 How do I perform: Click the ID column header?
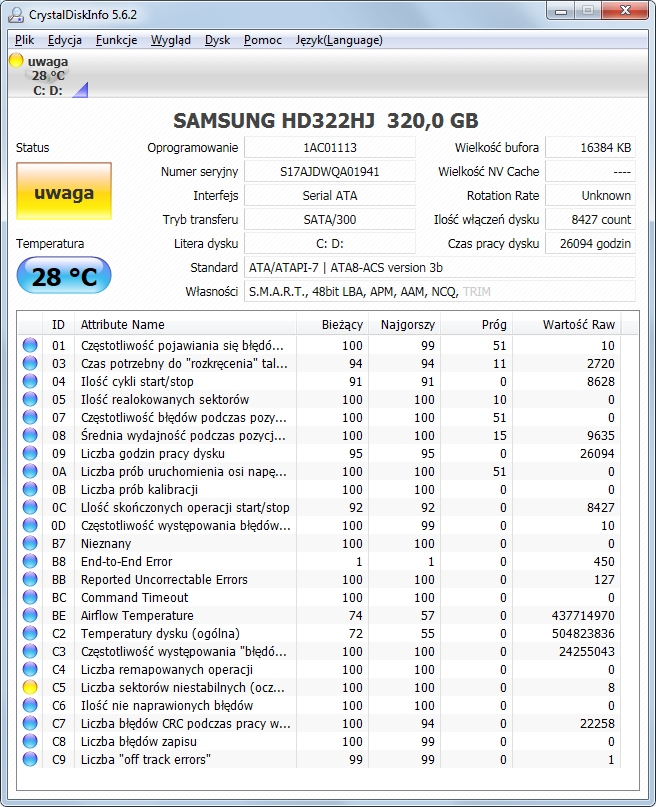click(58, 324)
